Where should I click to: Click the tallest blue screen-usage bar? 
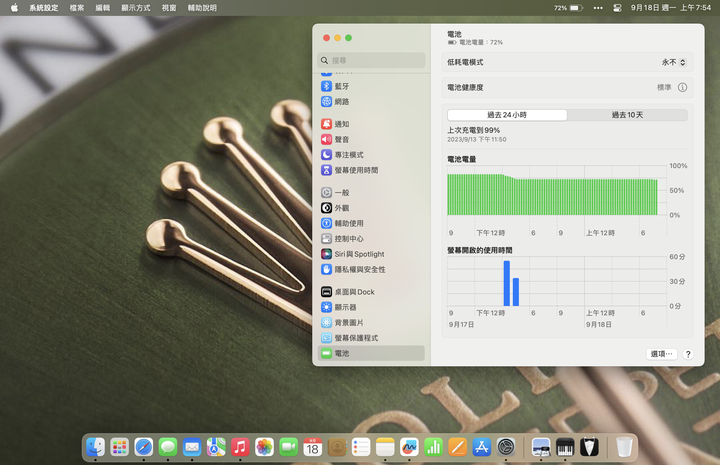pyautogui.click(x=506, y=283)
